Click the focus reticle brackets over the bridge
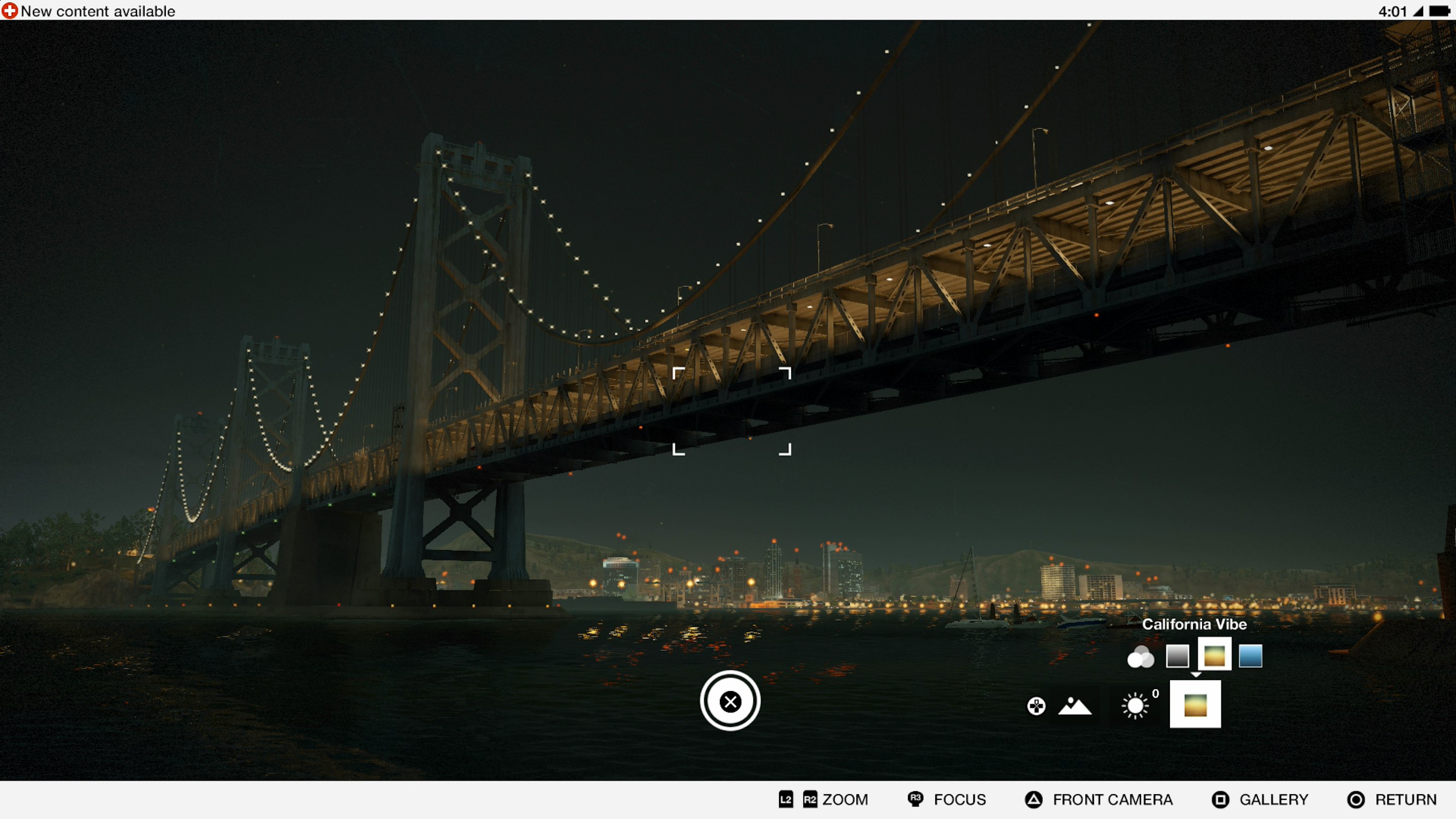1456x819 pixels. pyautogui.click(x=732, y=411)
